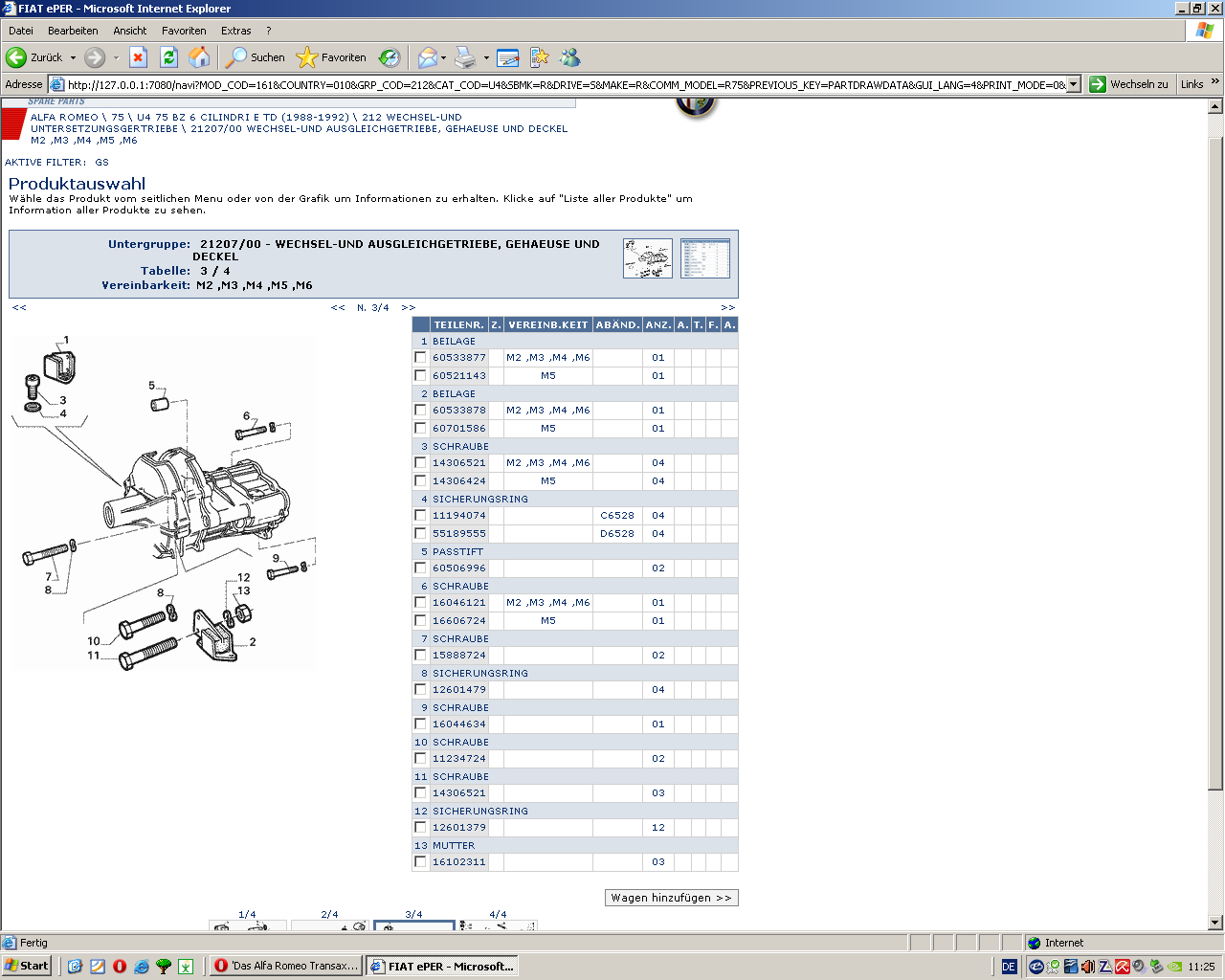This screenshot has height=980, width=1225.
Task: Open the ? help menu
Action: tap(269, 31)
